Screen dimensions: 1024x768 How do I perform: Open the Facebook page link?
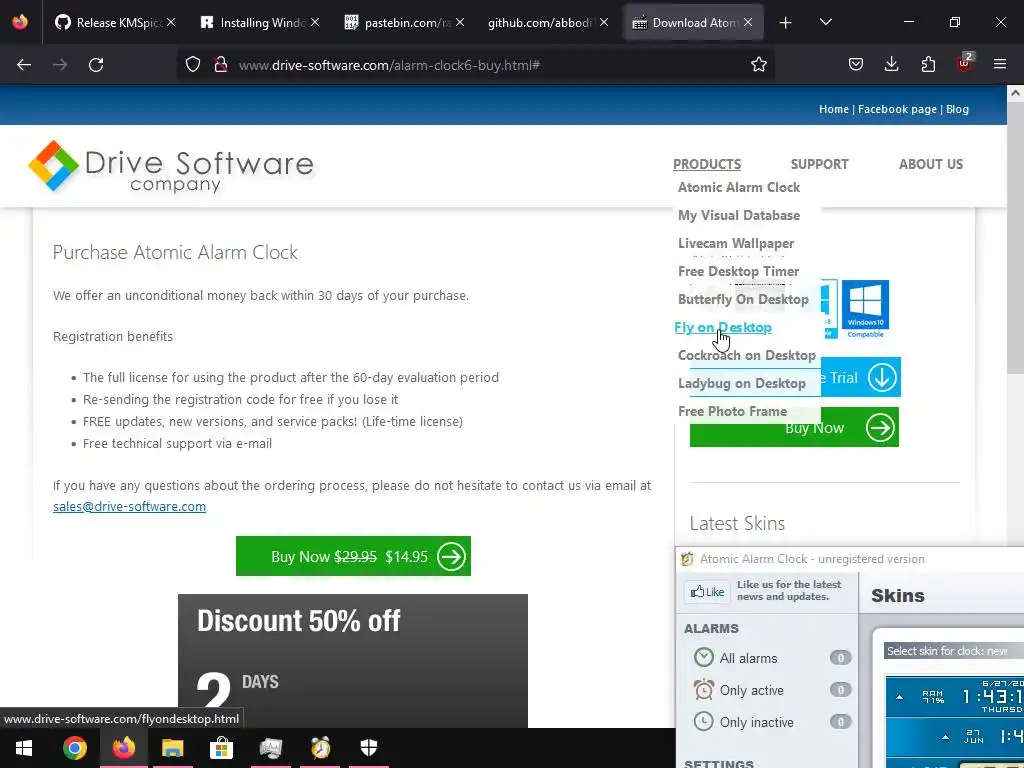[x=897, y=109]
